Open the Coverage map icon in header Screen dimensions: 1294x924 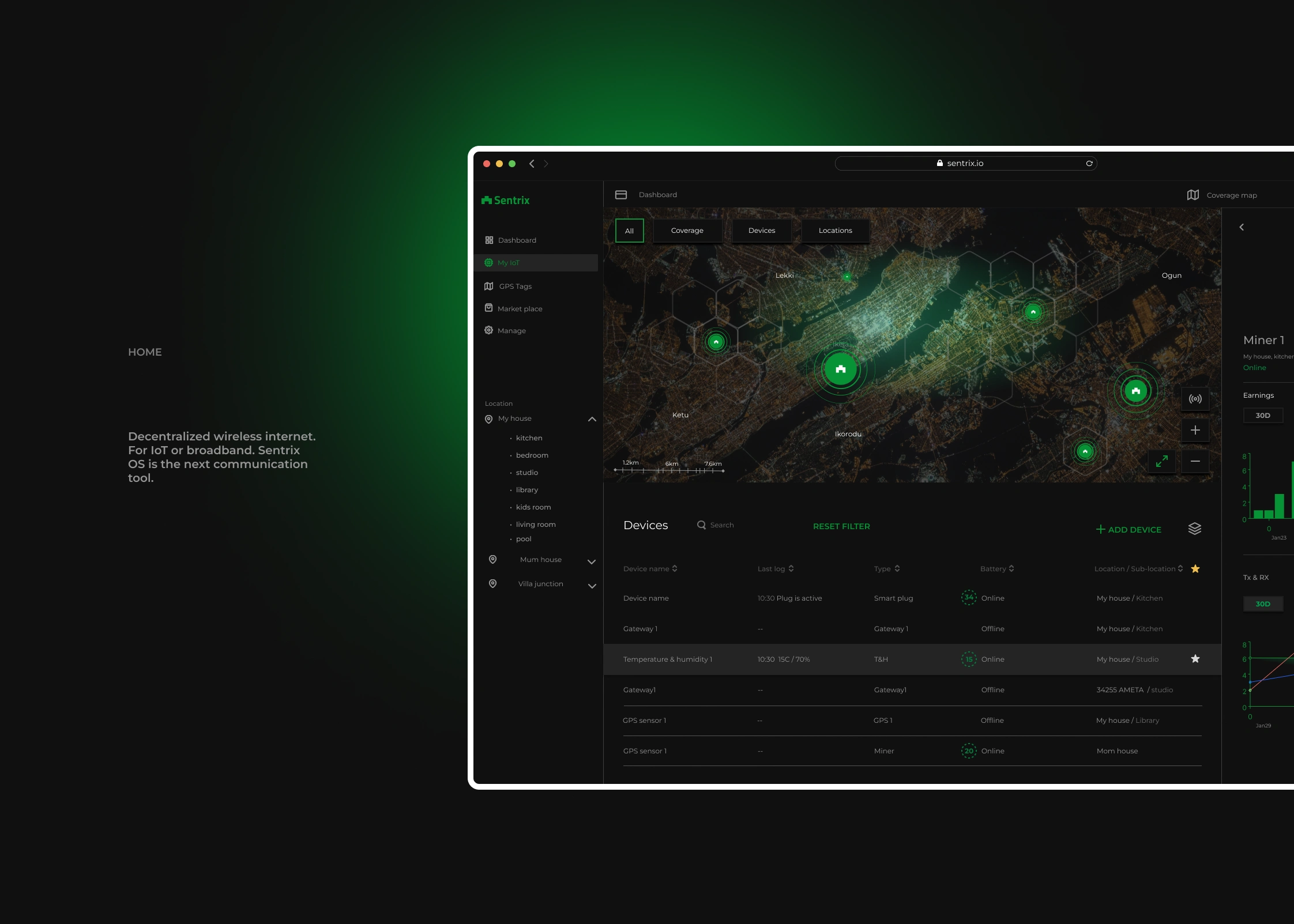pyautogui.click(x=1193, y=195)
